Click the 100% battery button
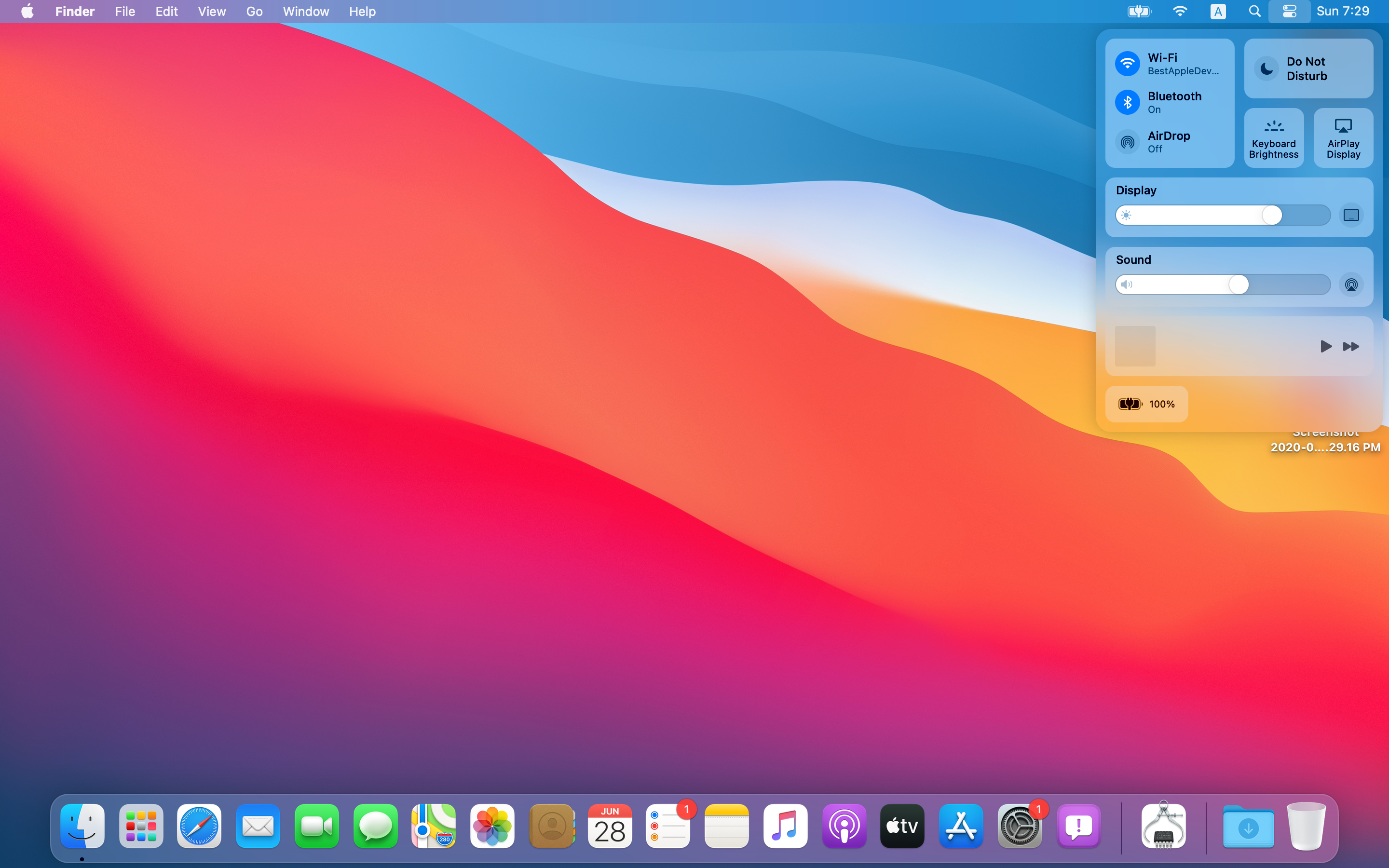This screenshot has height=868, width=1389. point(1146,404)
